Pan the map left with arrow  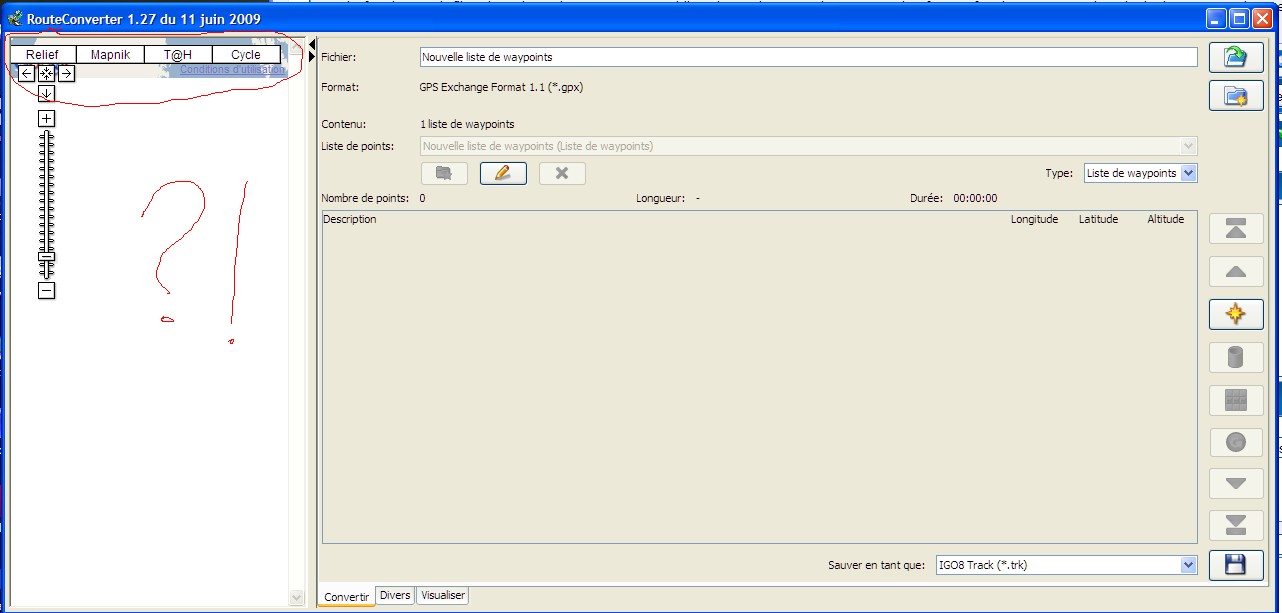pos(26,73)
